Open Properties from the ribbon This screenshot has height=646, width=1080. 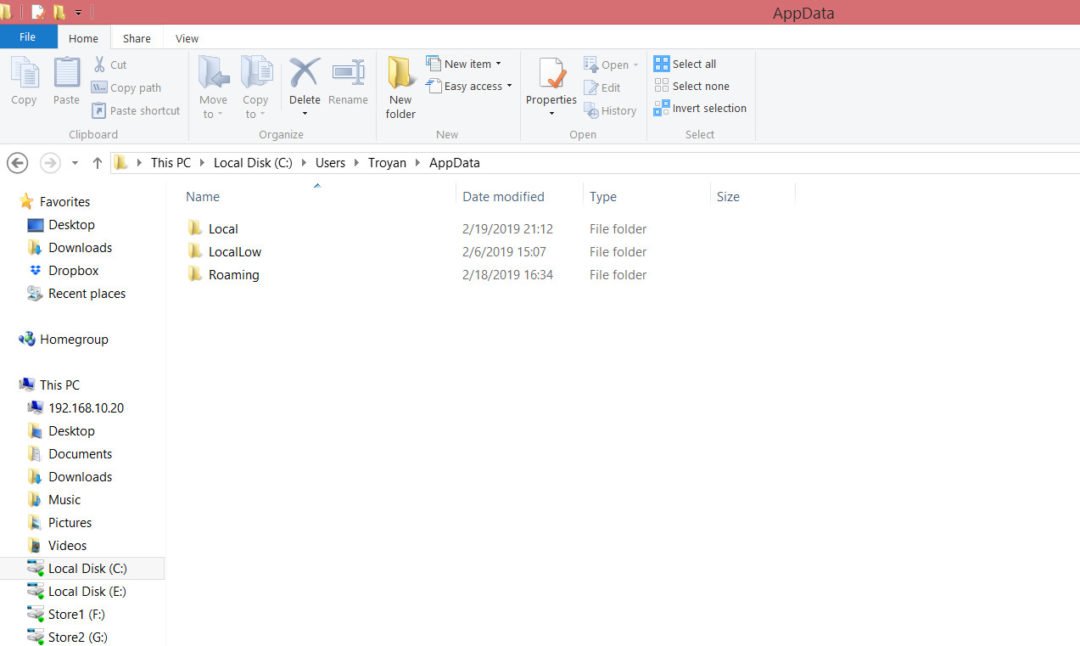pyautogui.click(x=551, y=85)
